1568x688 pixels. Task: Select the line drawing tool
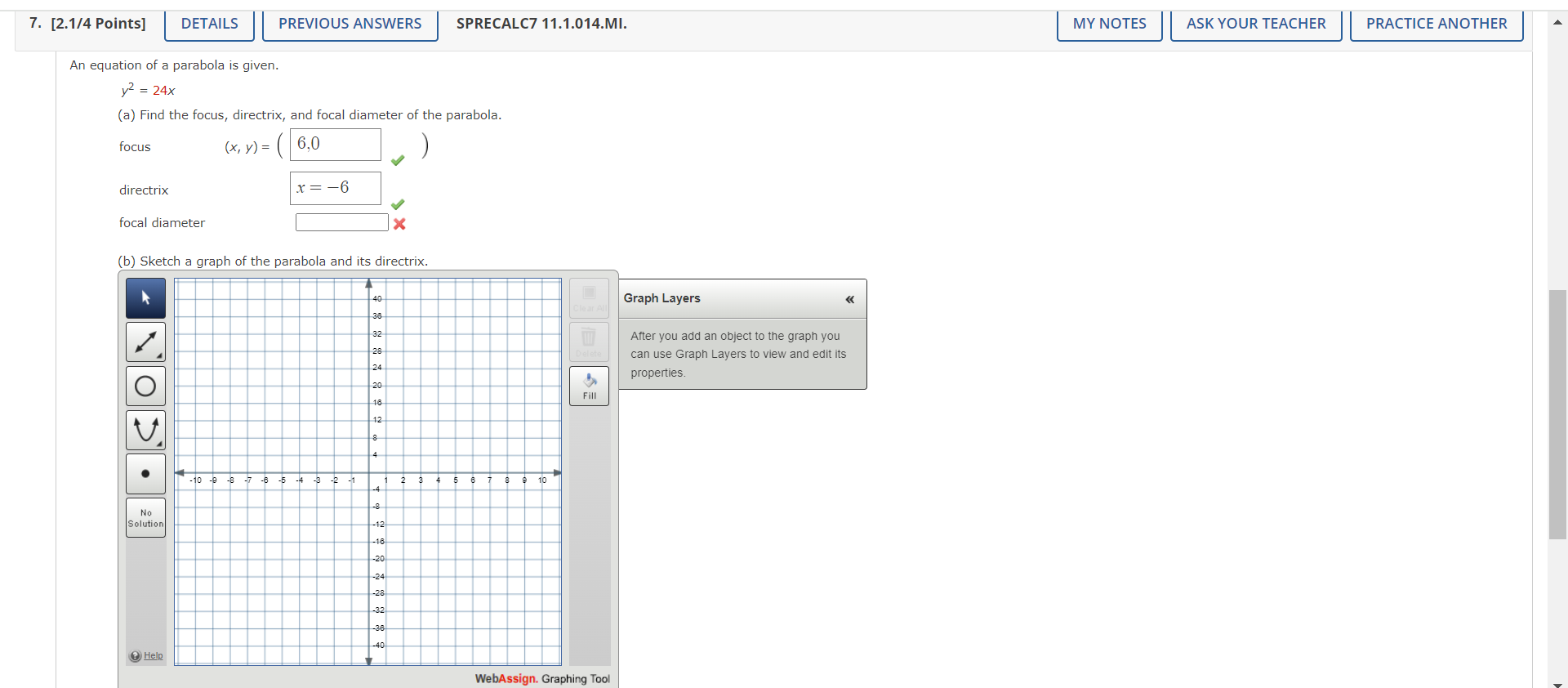pyautogui.click(x=145, y=342)
